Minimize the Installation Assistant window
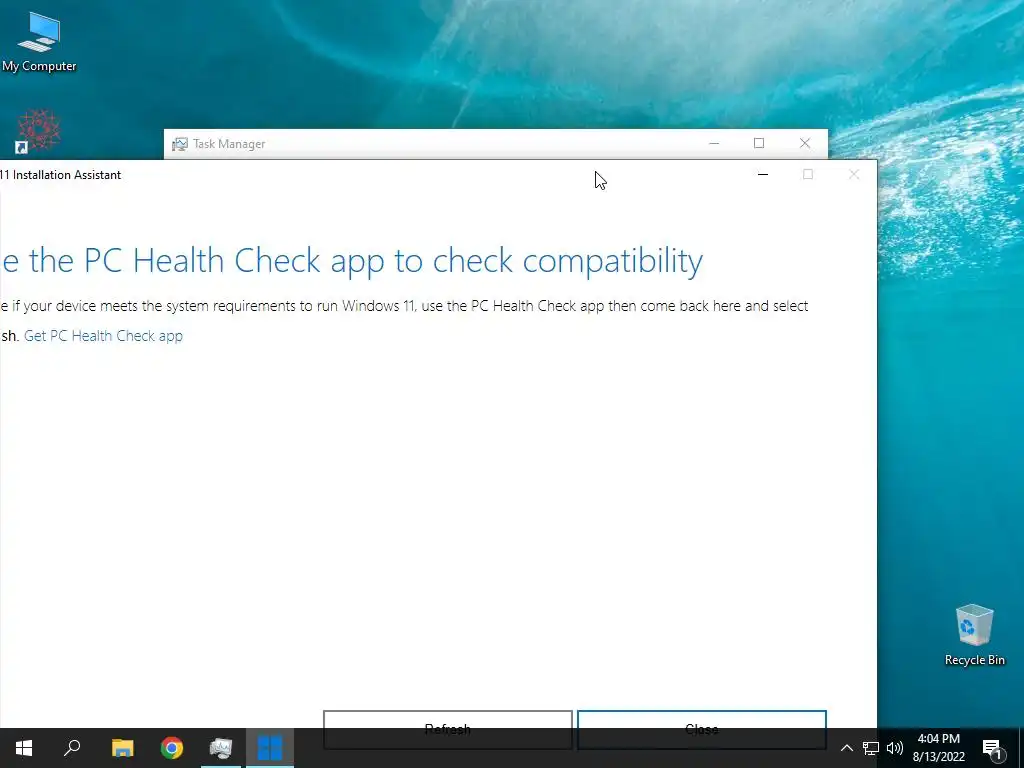 coord(763,174)
